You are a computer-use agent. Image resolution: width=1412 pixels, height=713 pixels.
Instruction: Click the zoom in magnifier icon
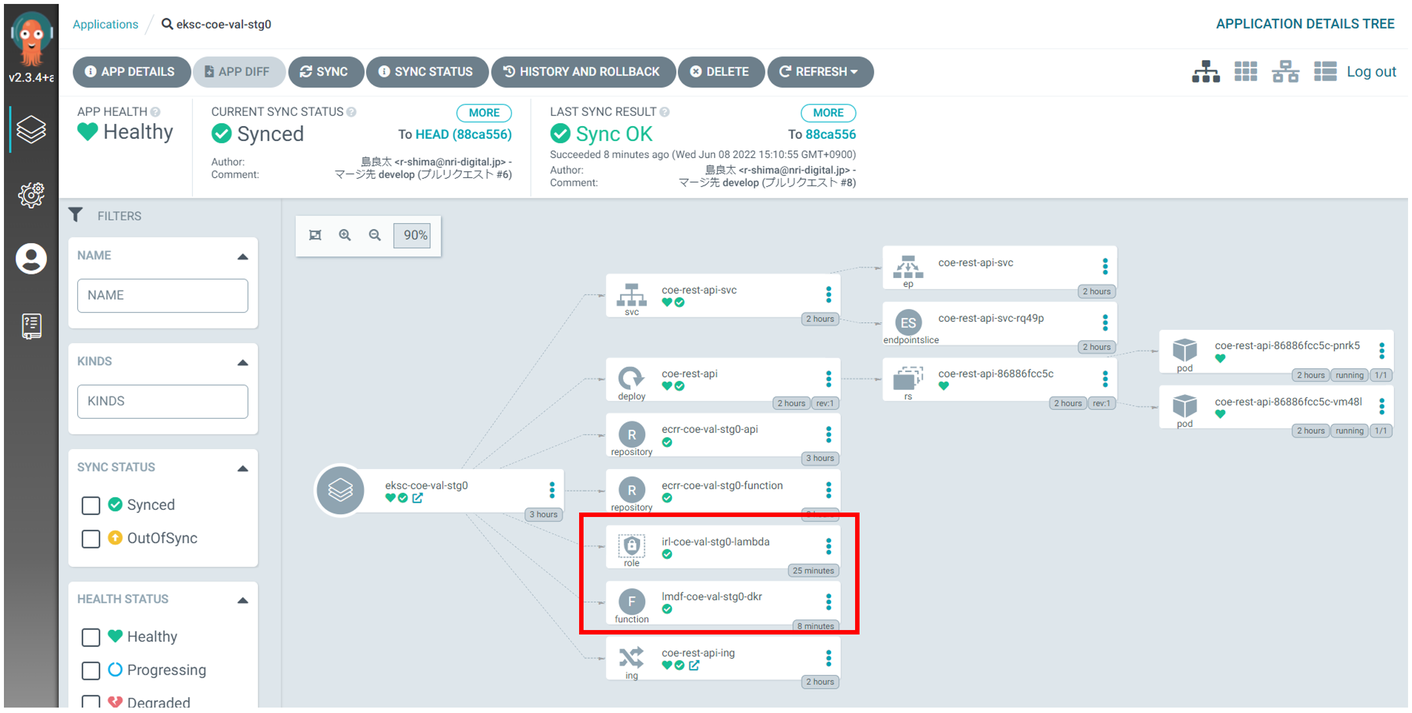tap(345, 236)
